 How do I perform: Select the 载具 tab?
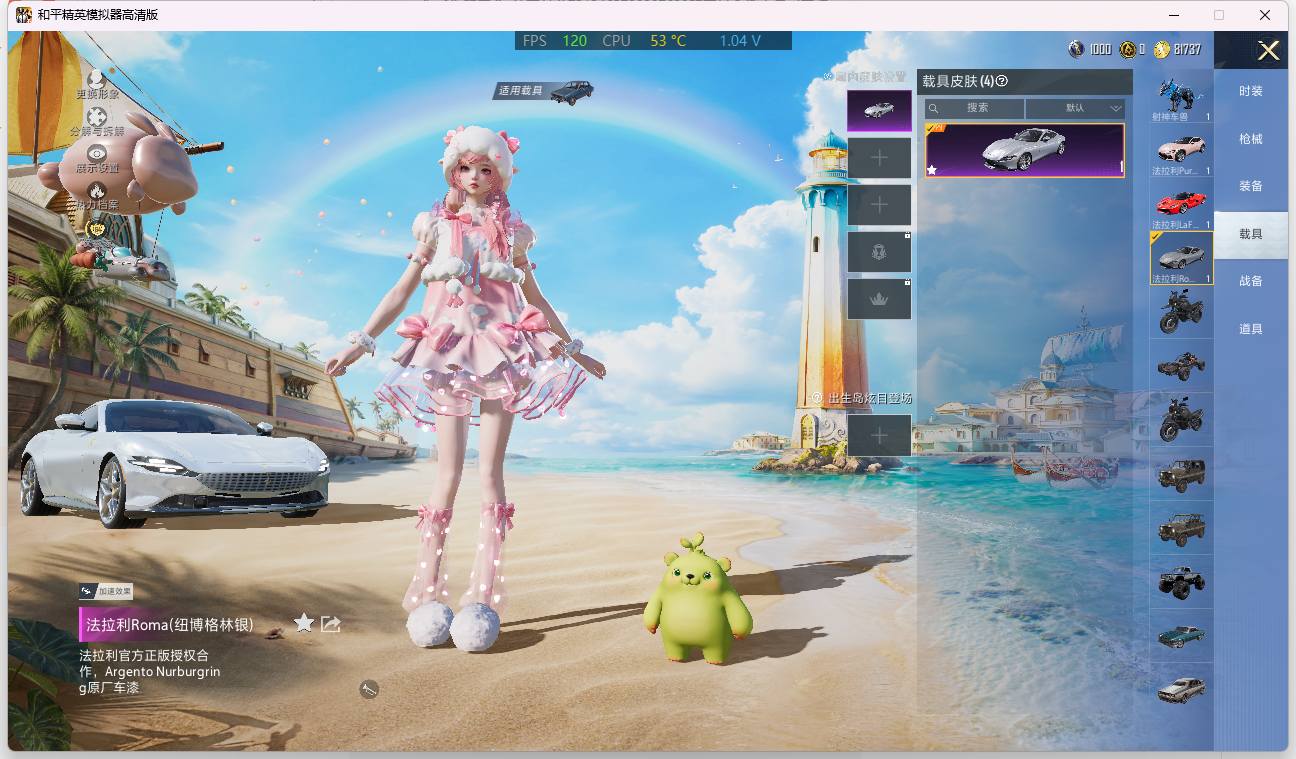point(1251,234)
